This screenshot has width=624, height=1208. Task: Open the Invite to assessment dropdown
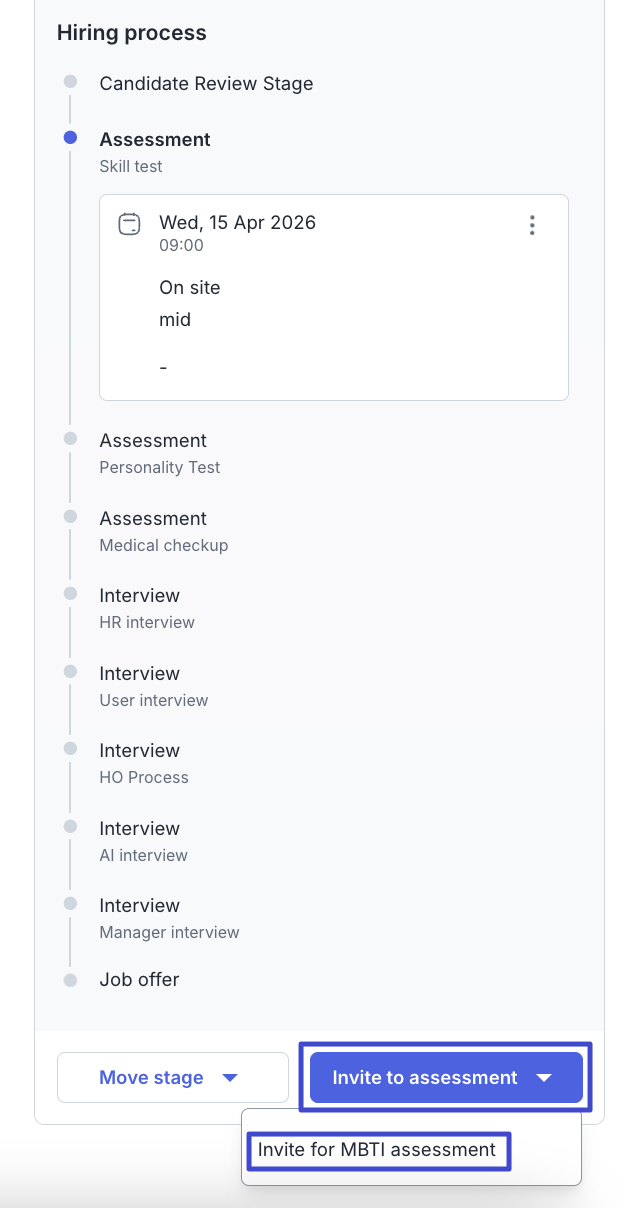click(446, 1077)
